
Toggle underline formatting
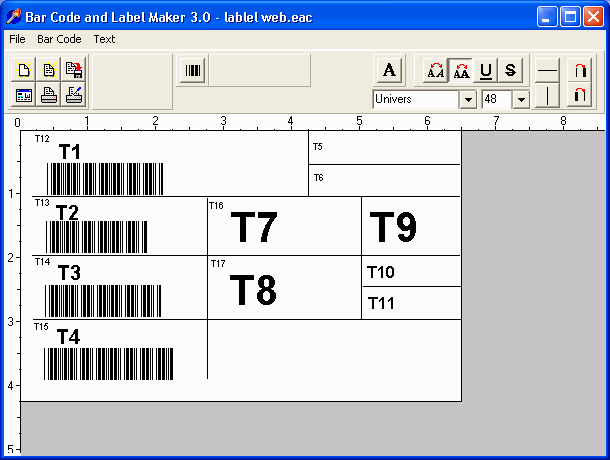pyautogui.click(x=486, y=70)
